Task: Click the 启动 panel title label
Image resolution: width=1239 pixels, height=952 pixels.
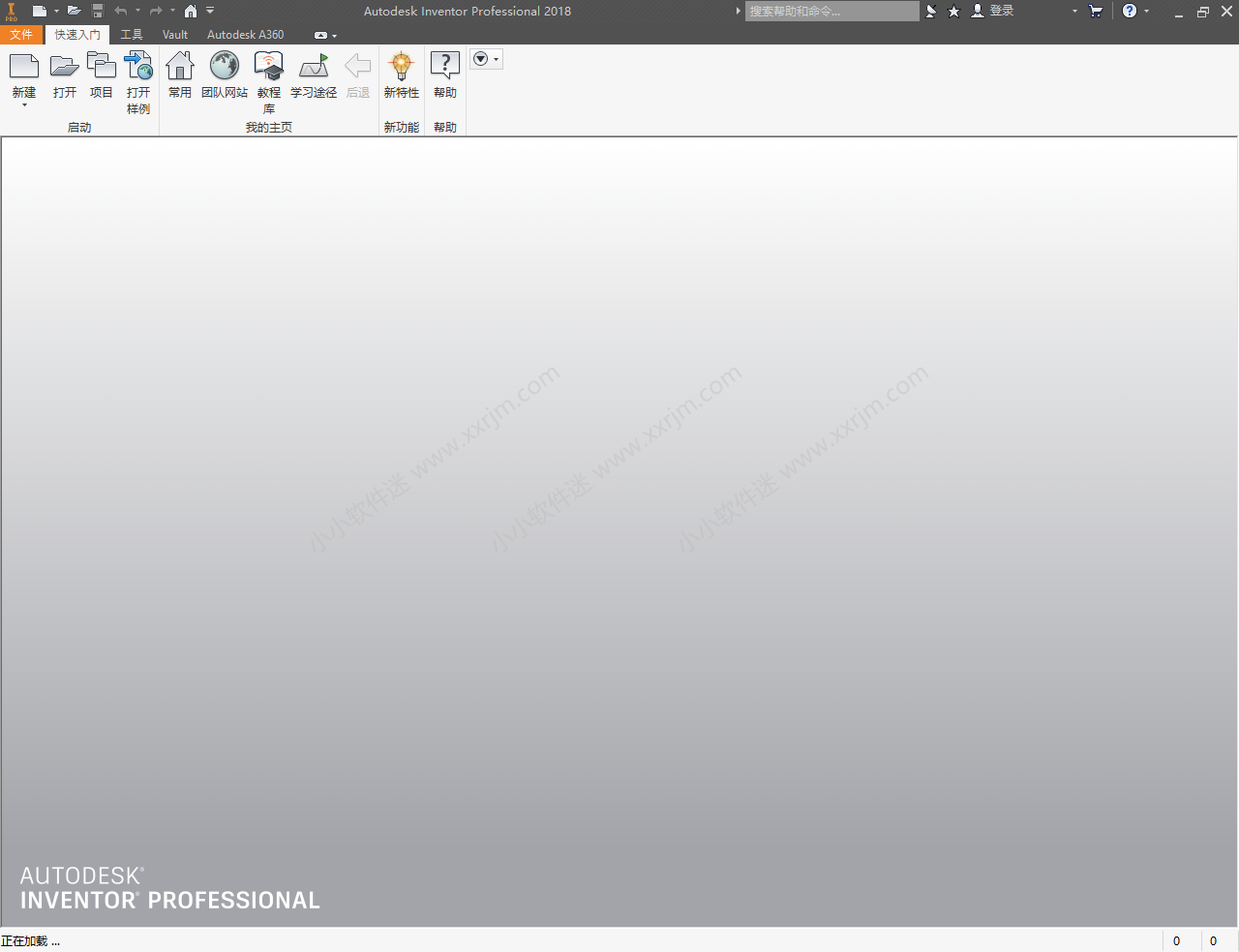Action: pyautogui.click(x=79, y=128)
